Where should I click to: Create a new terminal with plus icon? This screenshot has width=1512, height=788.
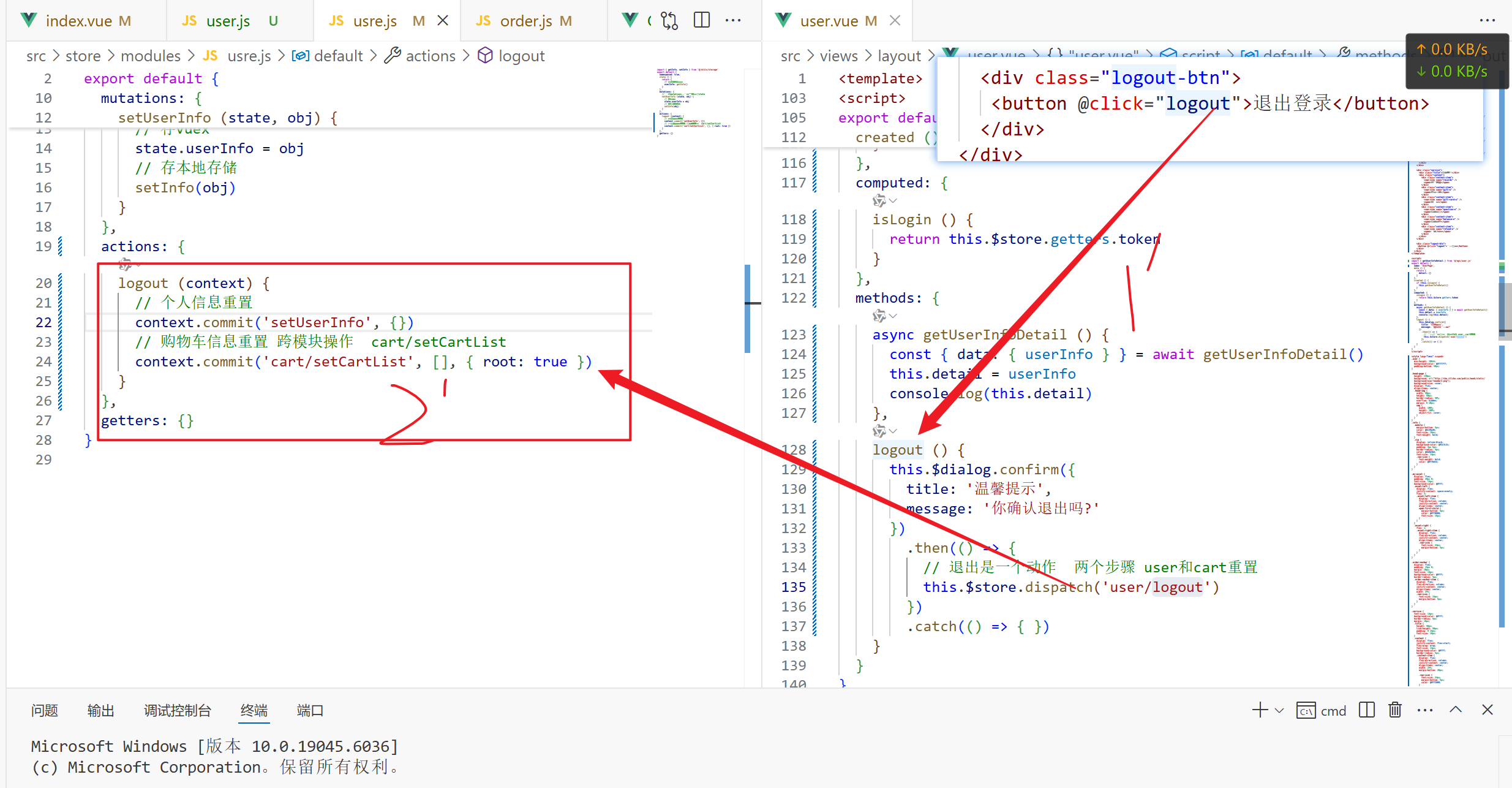(1260, 710)
